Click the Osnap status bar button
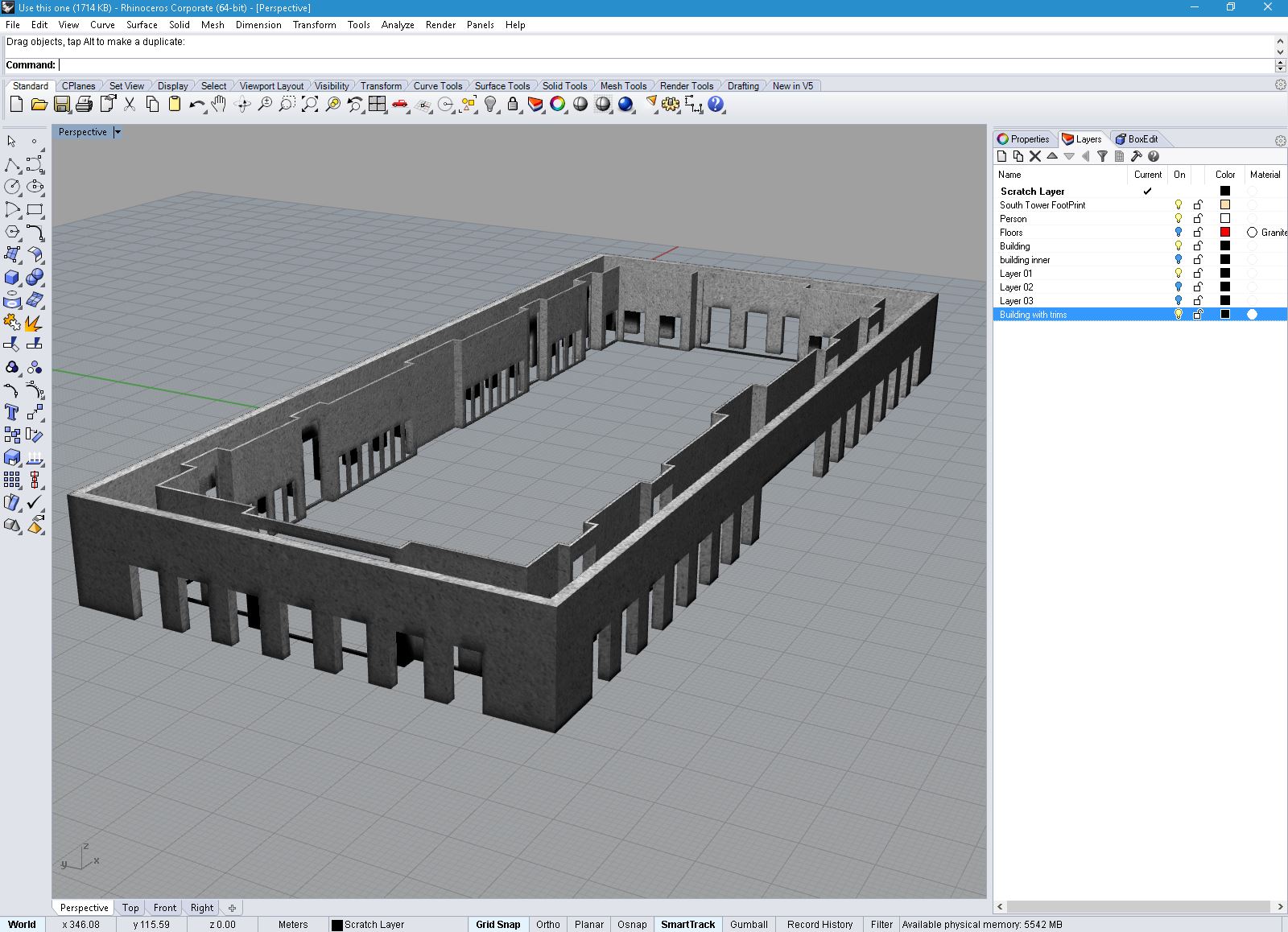This screenshot has height=932, width=1288. pyautogui.click(x=632, y=924)
